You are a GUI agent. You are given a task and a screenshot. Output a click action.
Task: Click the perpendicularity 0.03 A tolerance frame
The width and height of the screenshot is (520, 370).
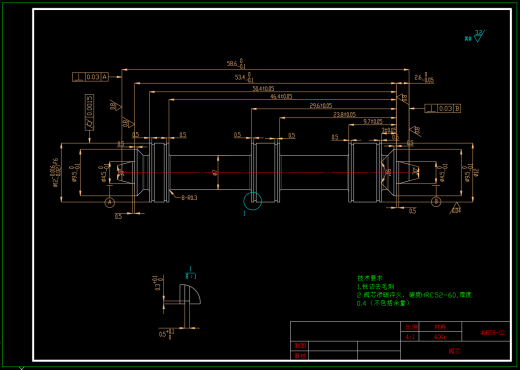click(x=90, y=77)
